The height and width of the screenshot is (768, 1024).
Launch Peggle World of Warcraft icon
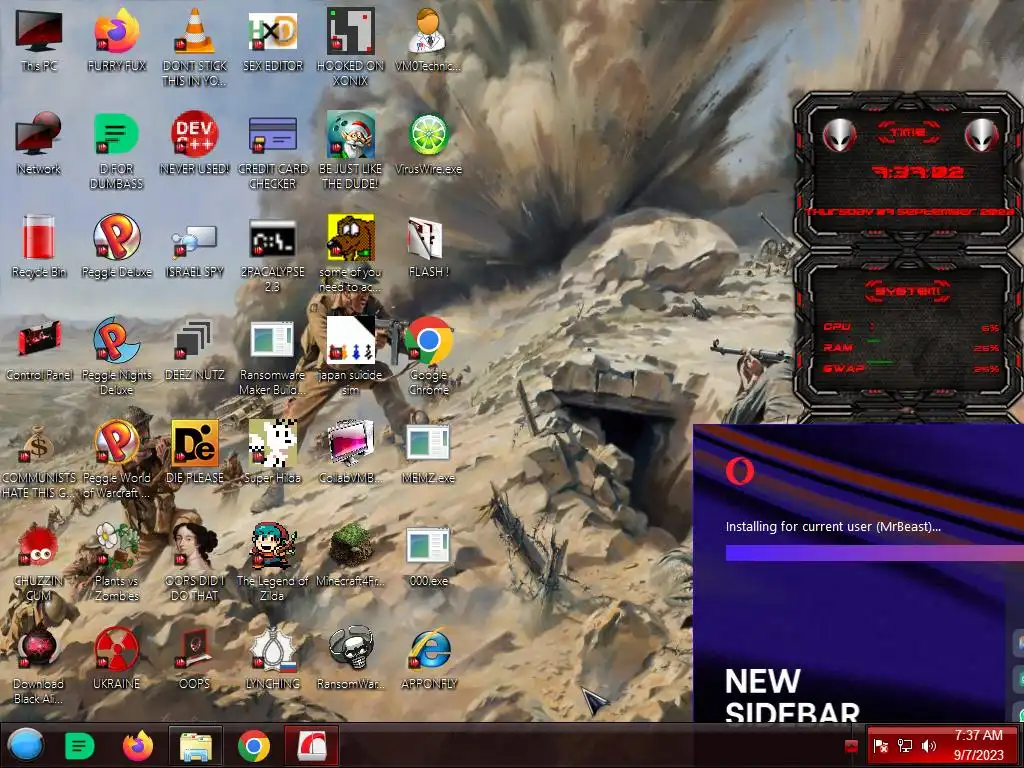point(116,460)
